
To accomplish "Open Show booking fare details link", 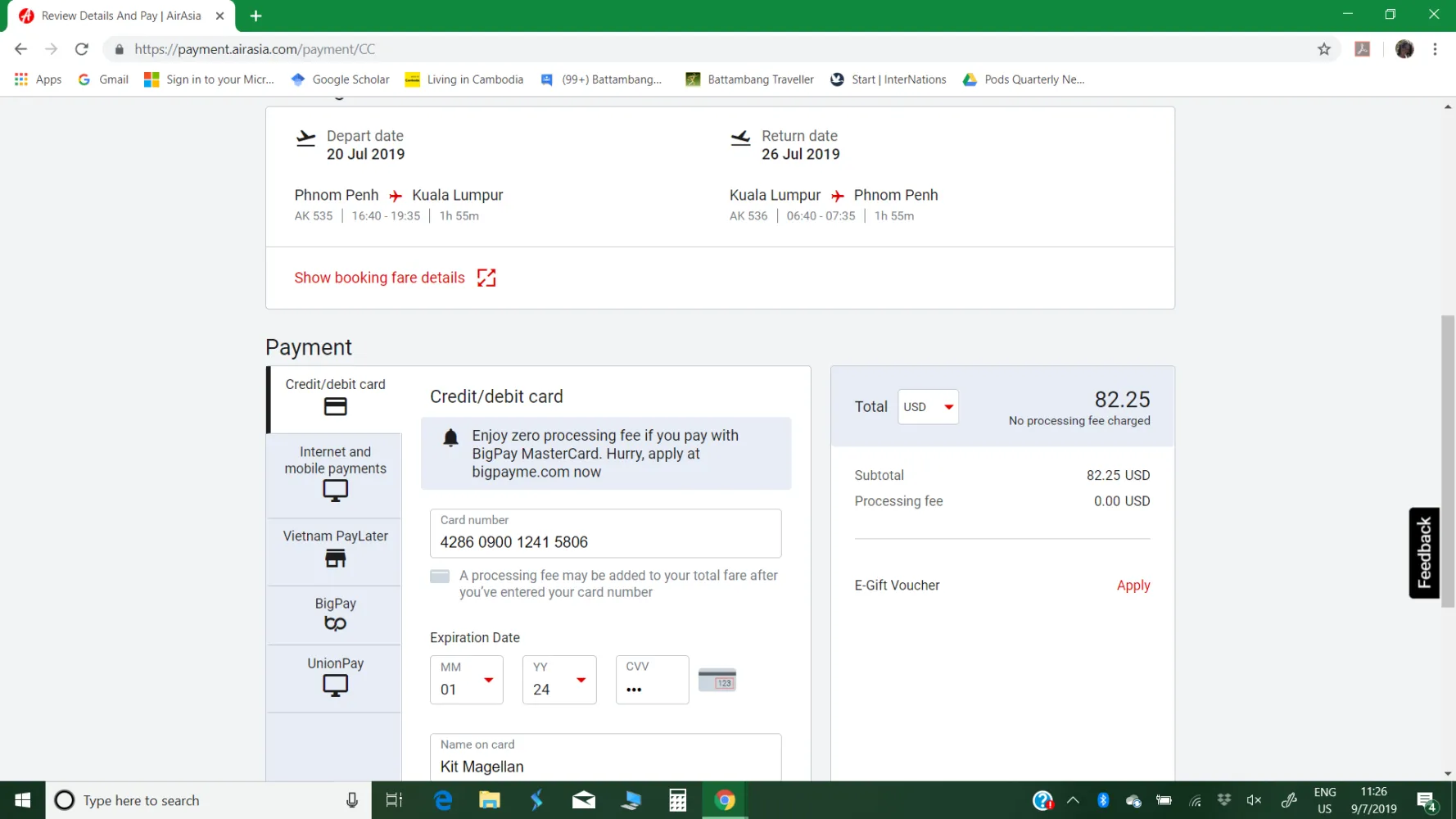I will click(379, 278).
